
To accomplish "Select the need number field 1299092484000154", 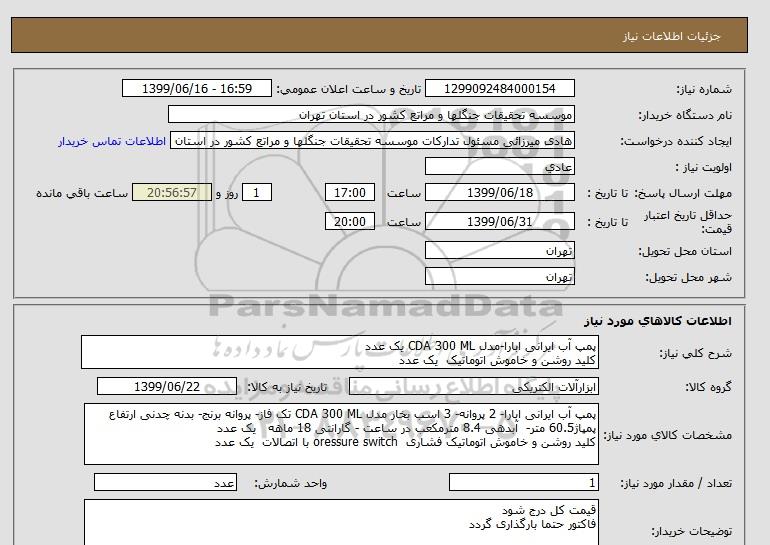I will coord(499,89).
